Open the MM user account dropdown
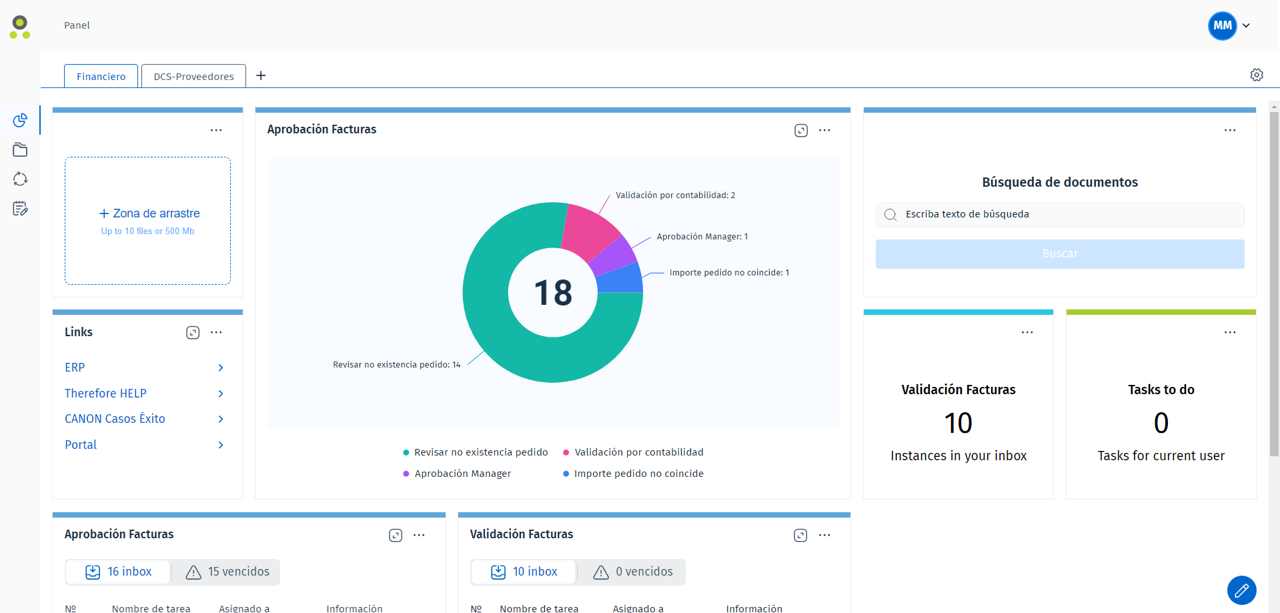The height and width of the screenshot is (613, 1280). (1230, 26)
